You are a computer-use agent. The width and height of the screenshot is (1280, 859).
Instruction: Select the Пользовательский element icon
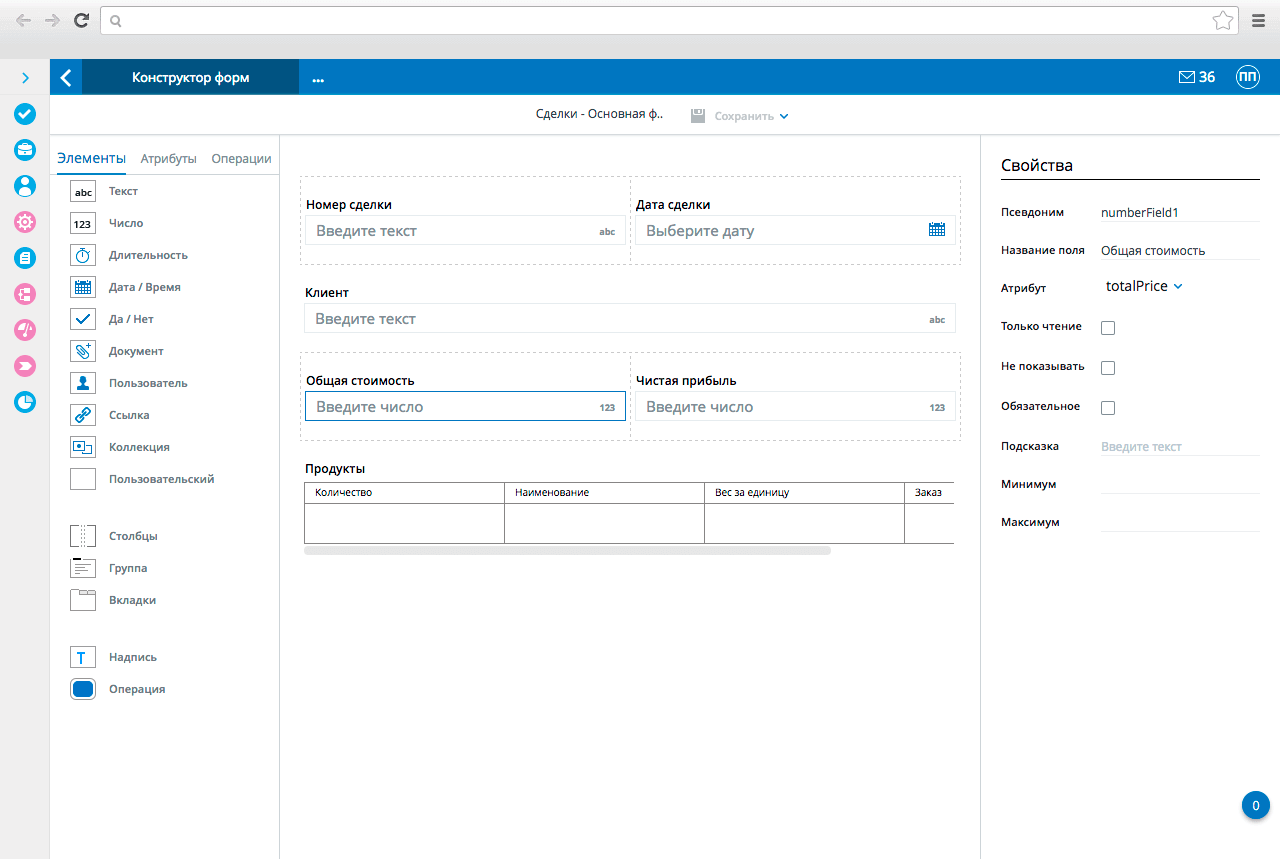click(83, 479)
